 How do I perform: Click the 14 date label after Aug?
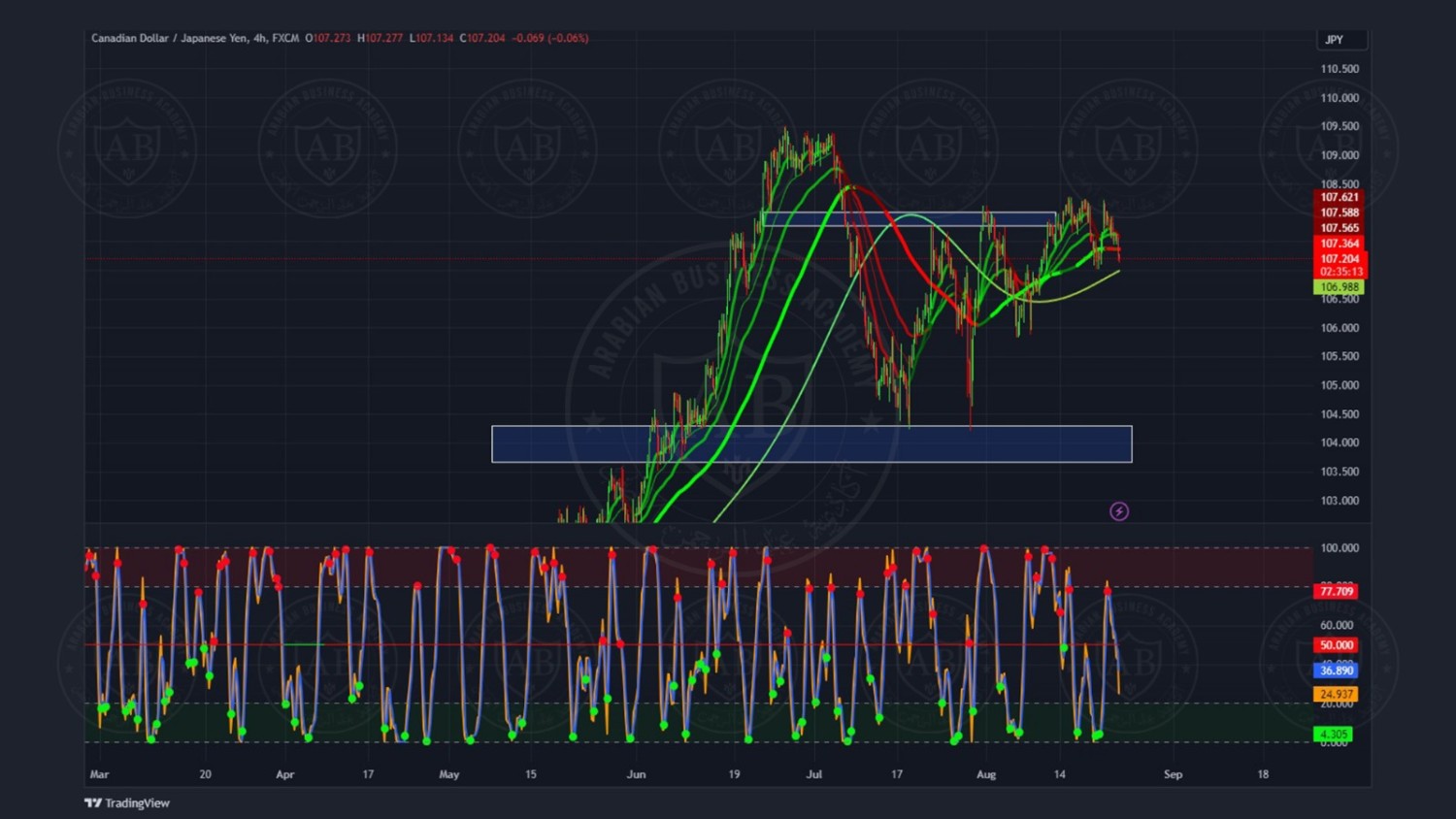(1060, 774)
